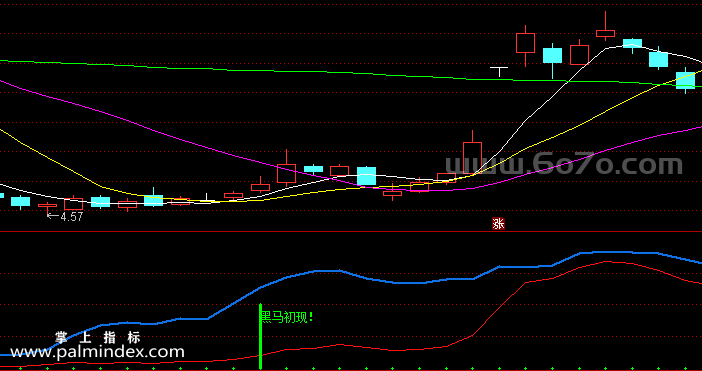Viewport: 702px width, 371px height.
Task: Click the red candle above the 4.57 label
Action: pos(47,206)
